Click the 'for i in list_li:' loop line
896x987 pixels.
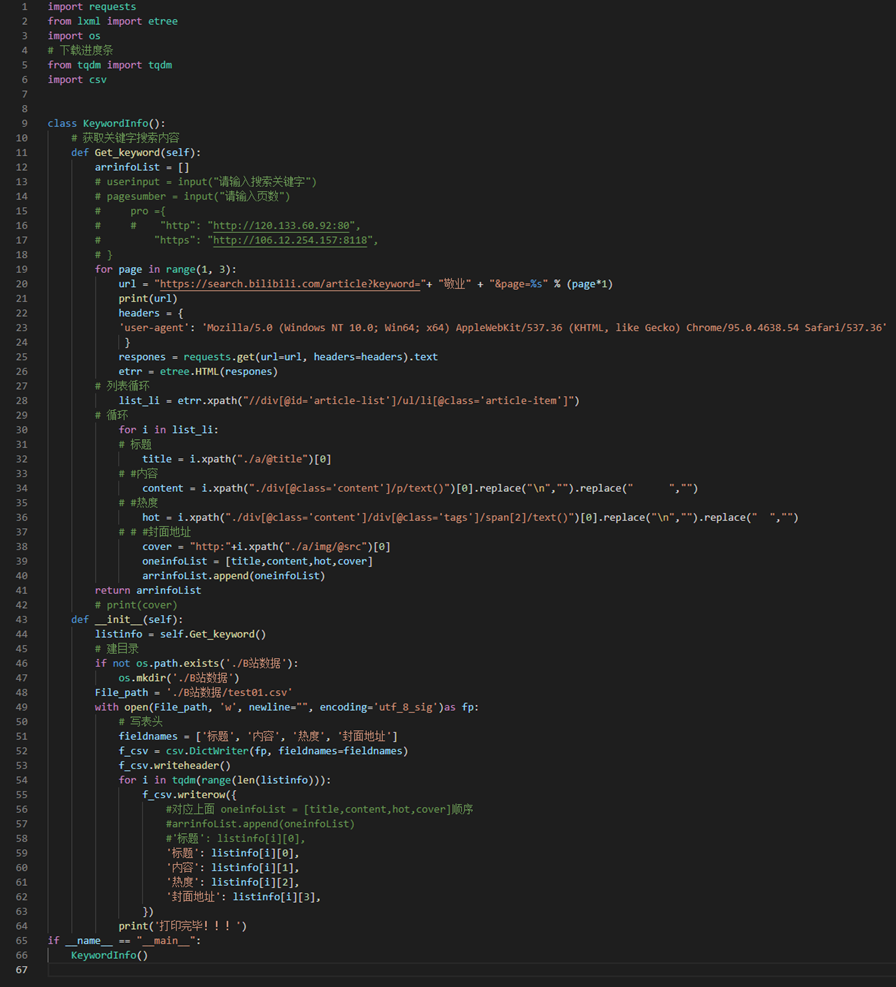point(169,429)
